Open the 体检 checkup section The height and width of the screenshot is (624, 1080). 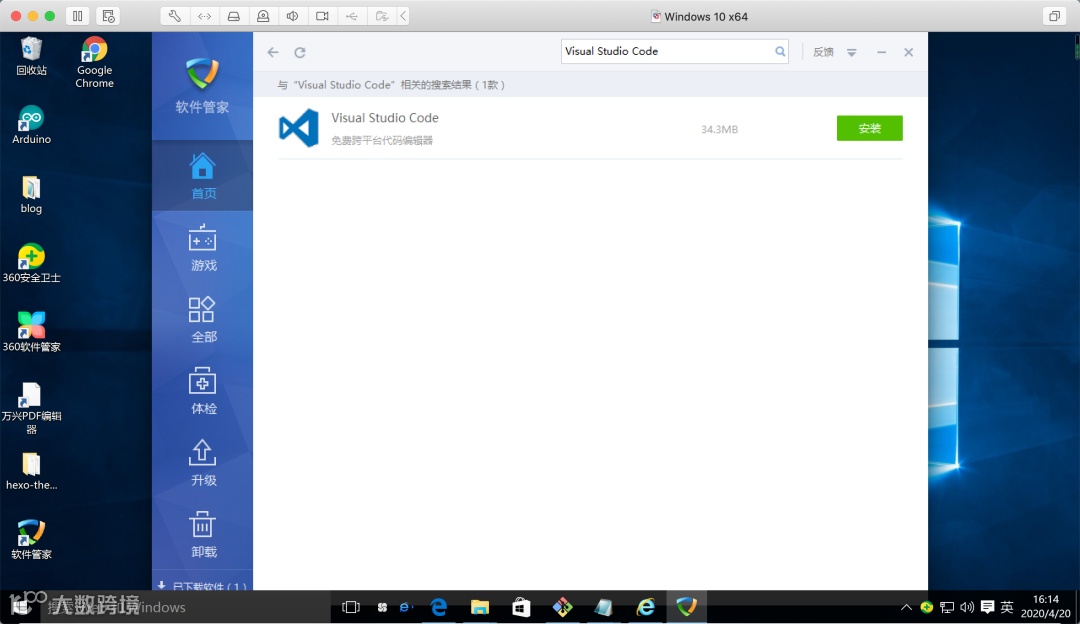coord(202,391)
